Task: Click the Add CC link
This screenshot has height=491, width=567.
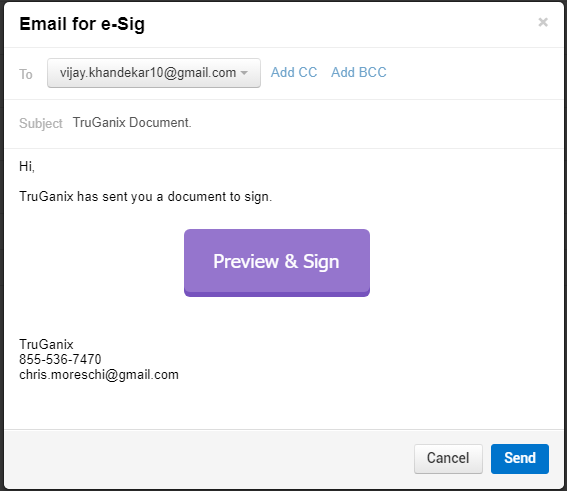Action: [294, 72]
